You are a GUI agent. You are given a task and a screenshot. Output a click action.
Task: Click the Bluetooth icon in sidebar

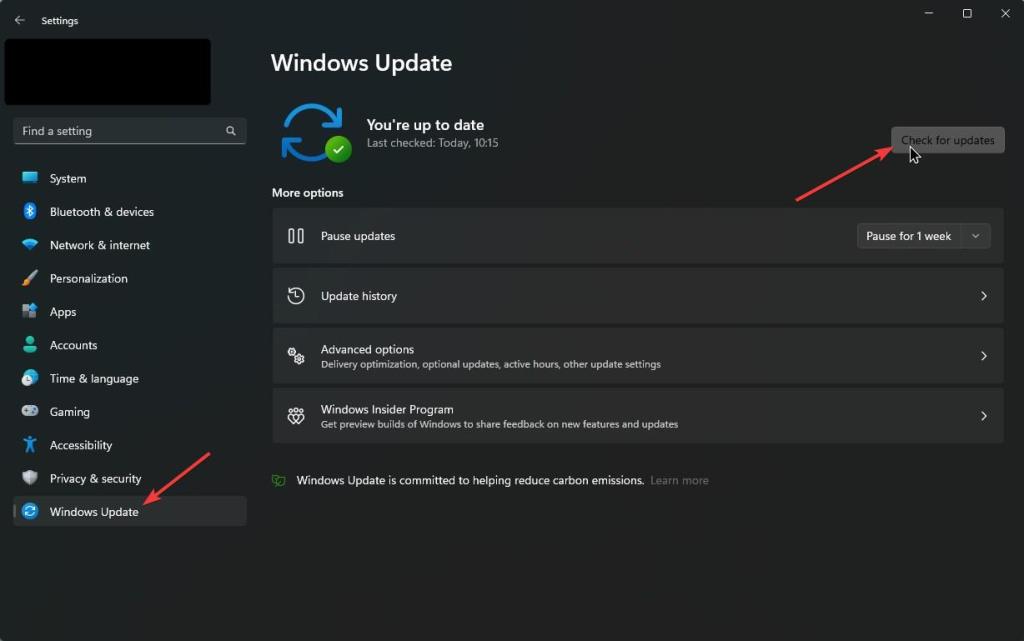[30, 211]
